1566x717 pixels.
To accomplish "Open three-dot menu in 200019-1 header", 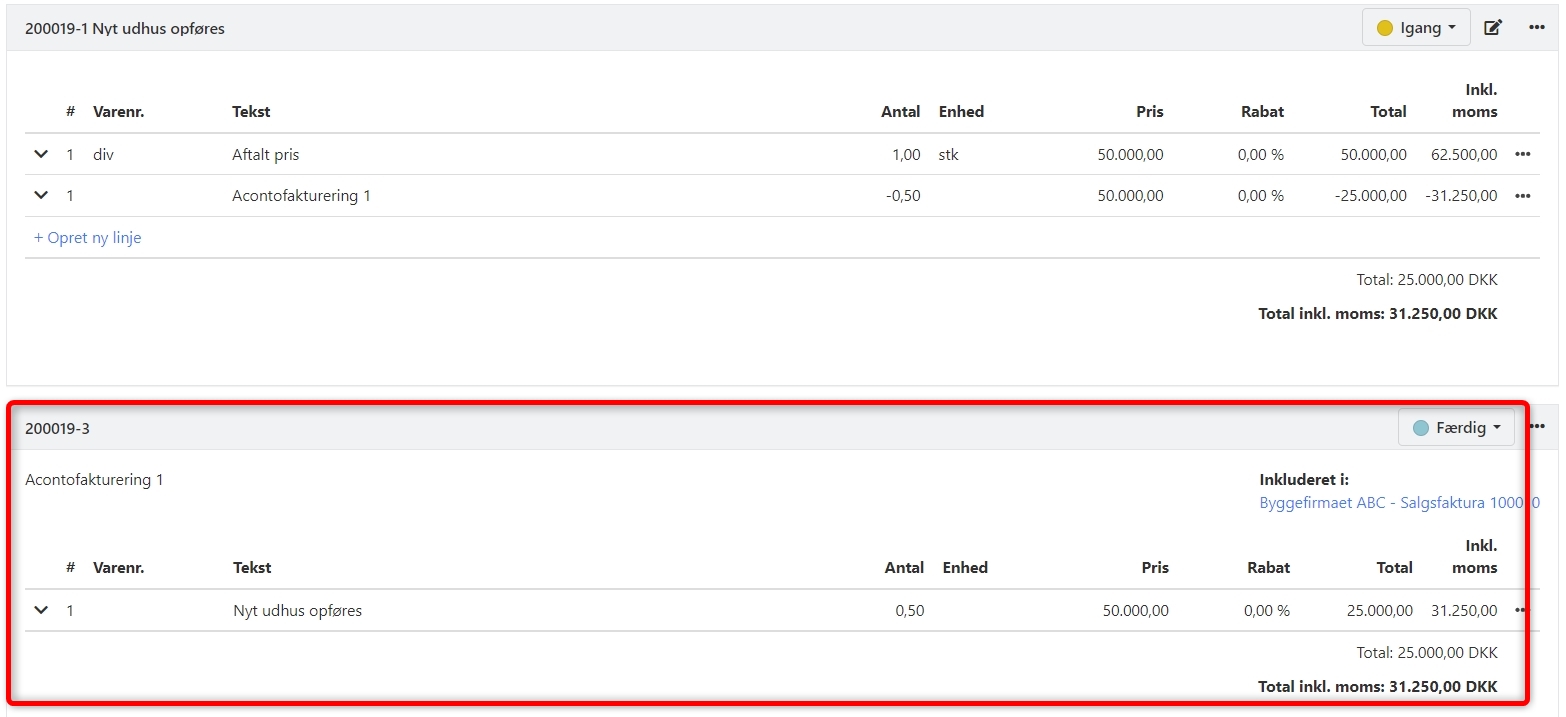I will pos(1537,28).
